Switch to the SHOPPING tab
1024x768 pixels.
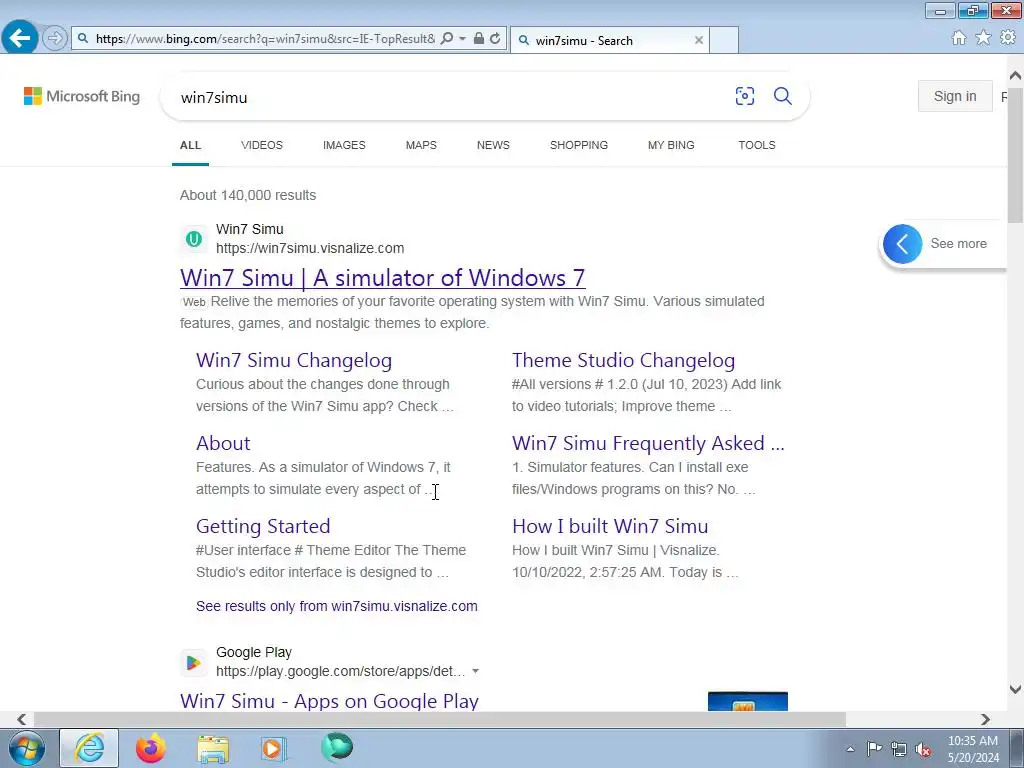(579, 145)
